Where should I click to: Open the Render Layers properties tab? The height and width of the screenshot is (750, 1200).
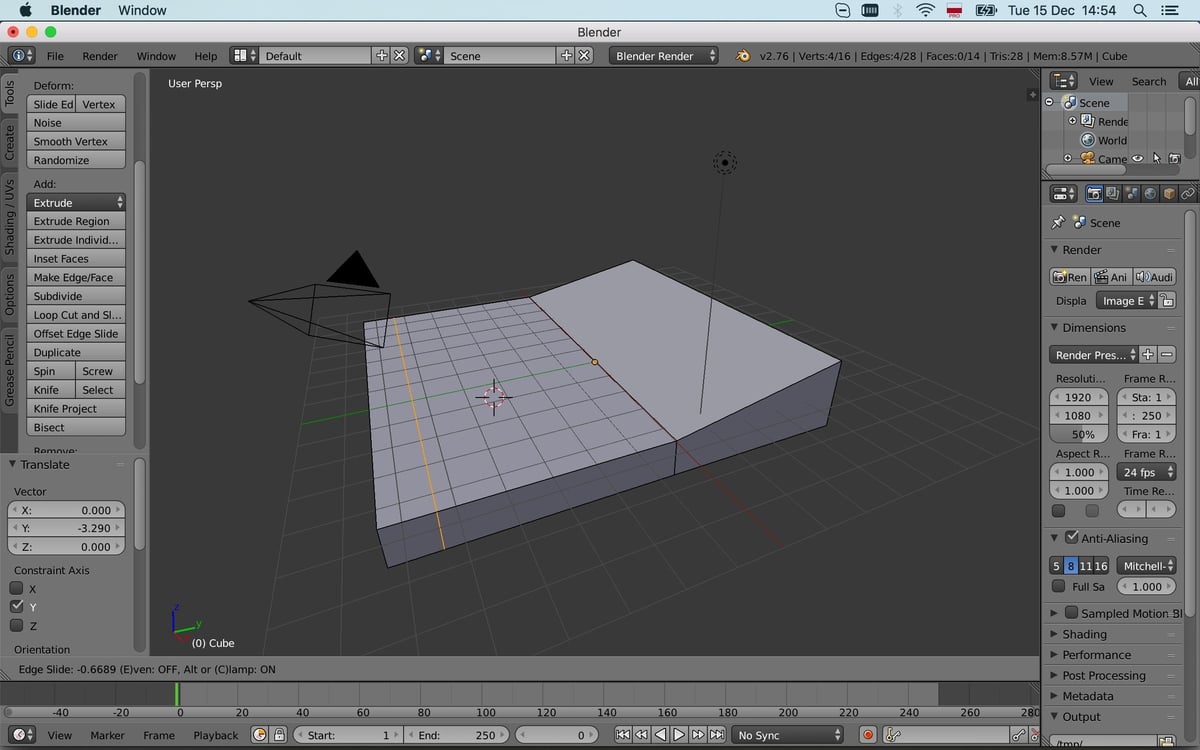click(1111, 193)
